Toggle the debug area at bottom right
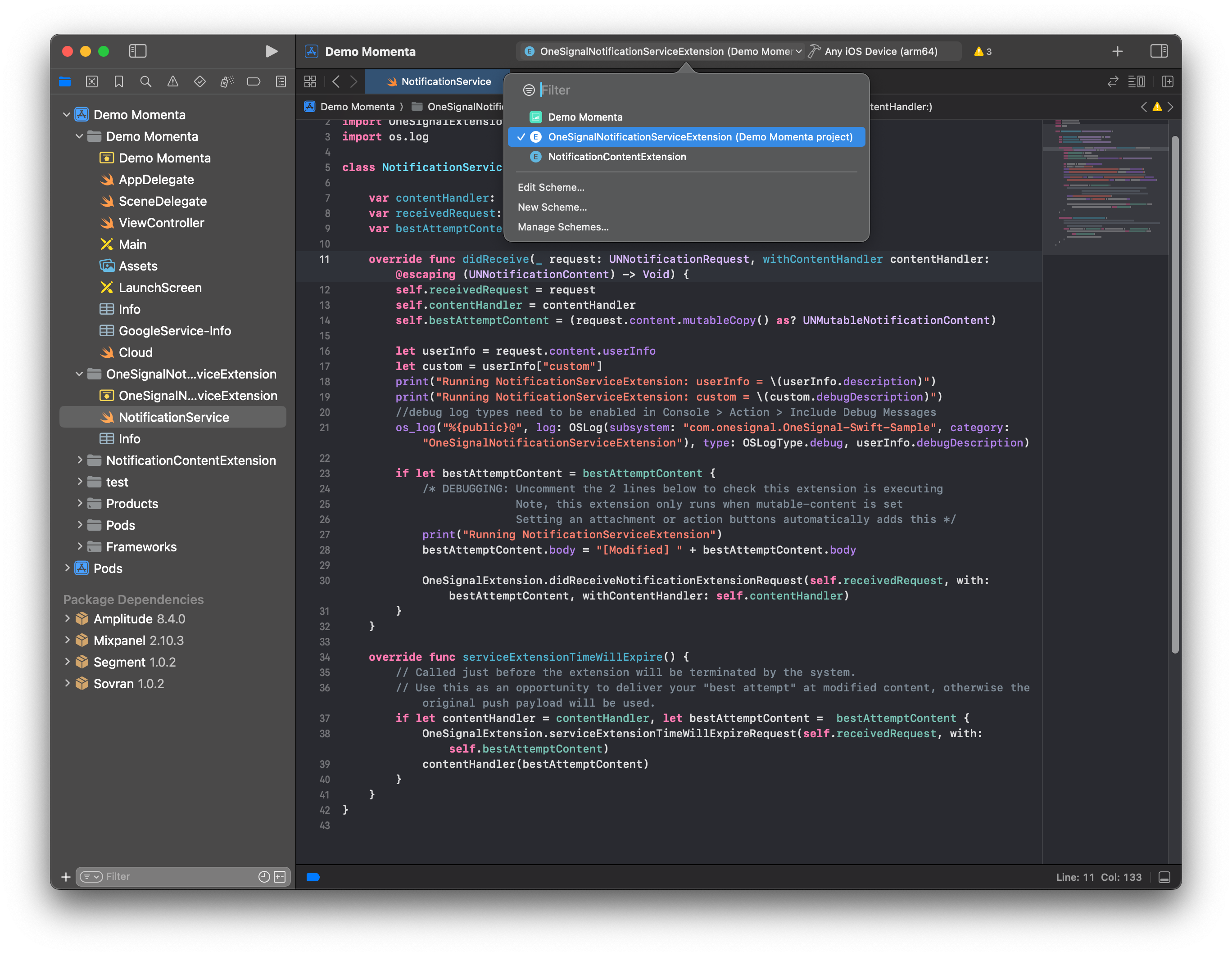The image size is (1232, 956). [x=1164, y=877]
